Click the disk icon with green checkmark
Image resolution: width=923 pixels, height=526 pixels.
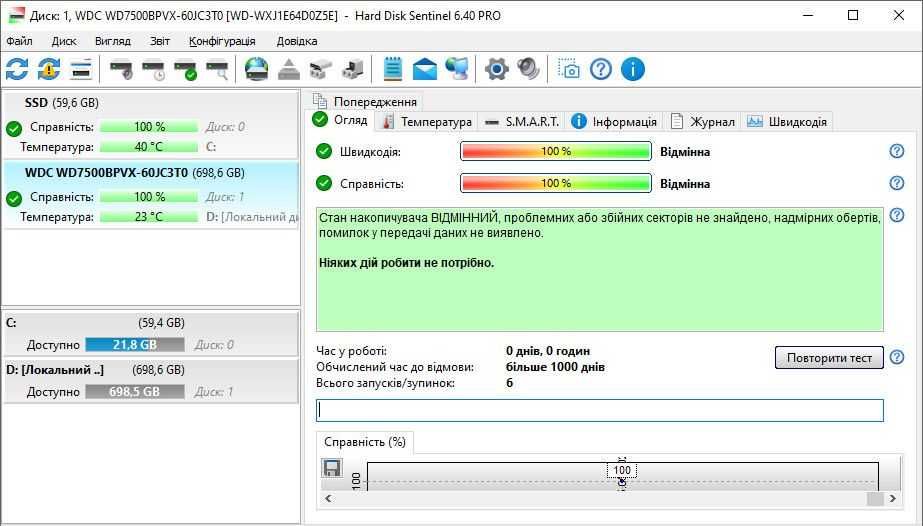pyautogui.click(x=185, y=70)
